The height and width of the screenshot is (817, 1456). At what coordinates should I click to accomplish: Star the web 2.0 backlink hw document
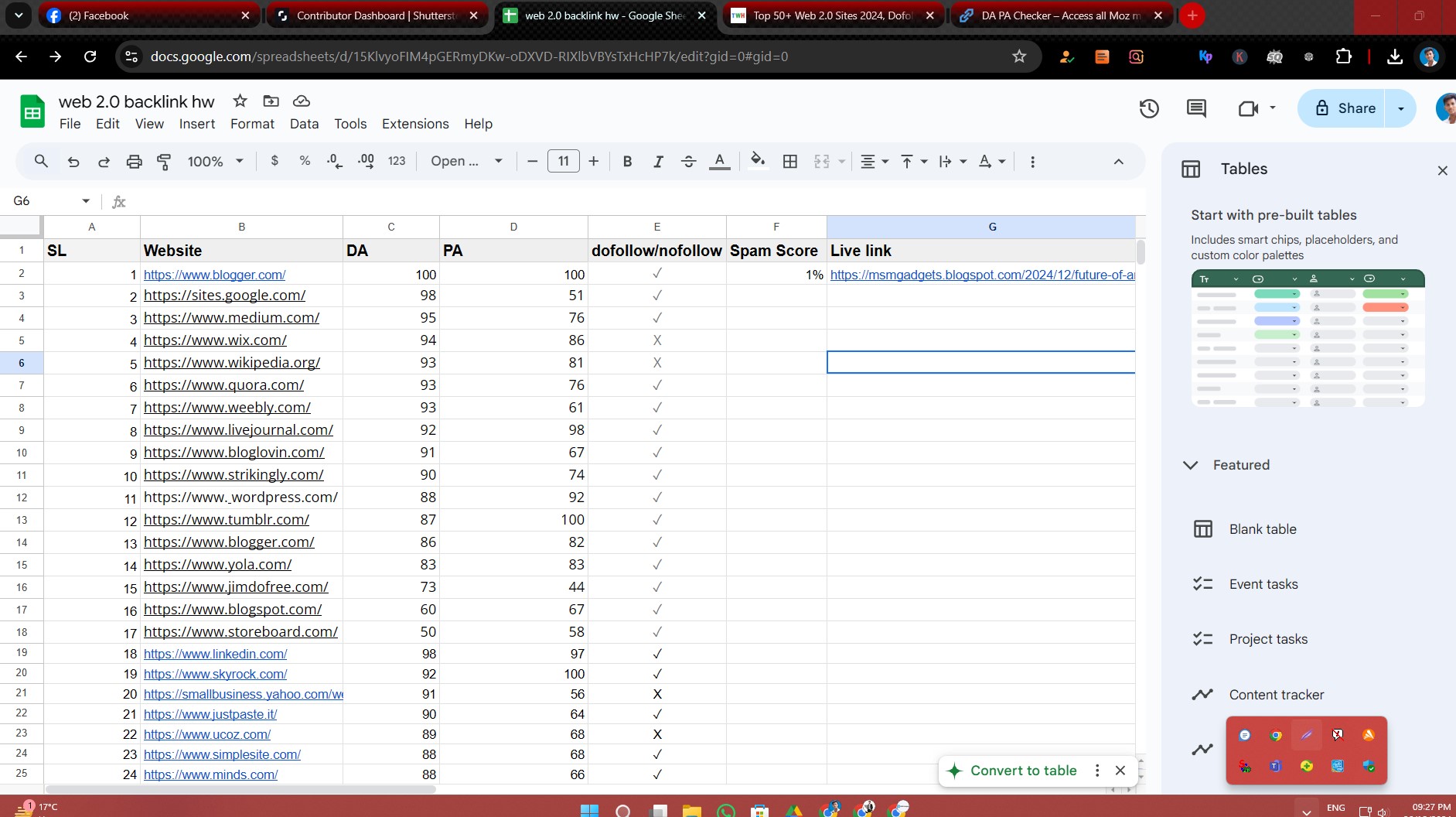(x=240, y=101)
